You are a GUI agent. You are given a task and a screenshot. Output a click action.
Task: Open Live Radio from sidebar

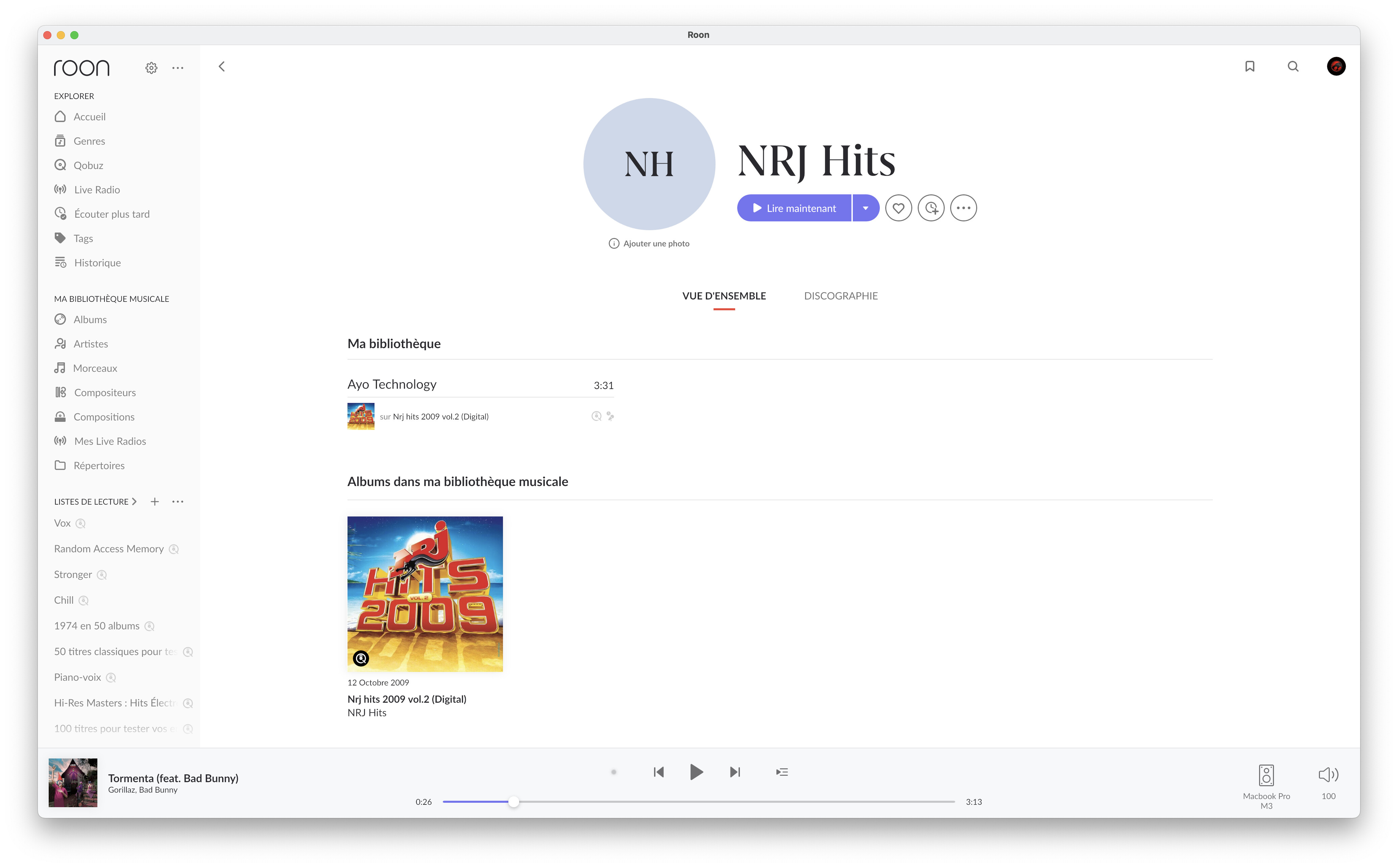96,189
